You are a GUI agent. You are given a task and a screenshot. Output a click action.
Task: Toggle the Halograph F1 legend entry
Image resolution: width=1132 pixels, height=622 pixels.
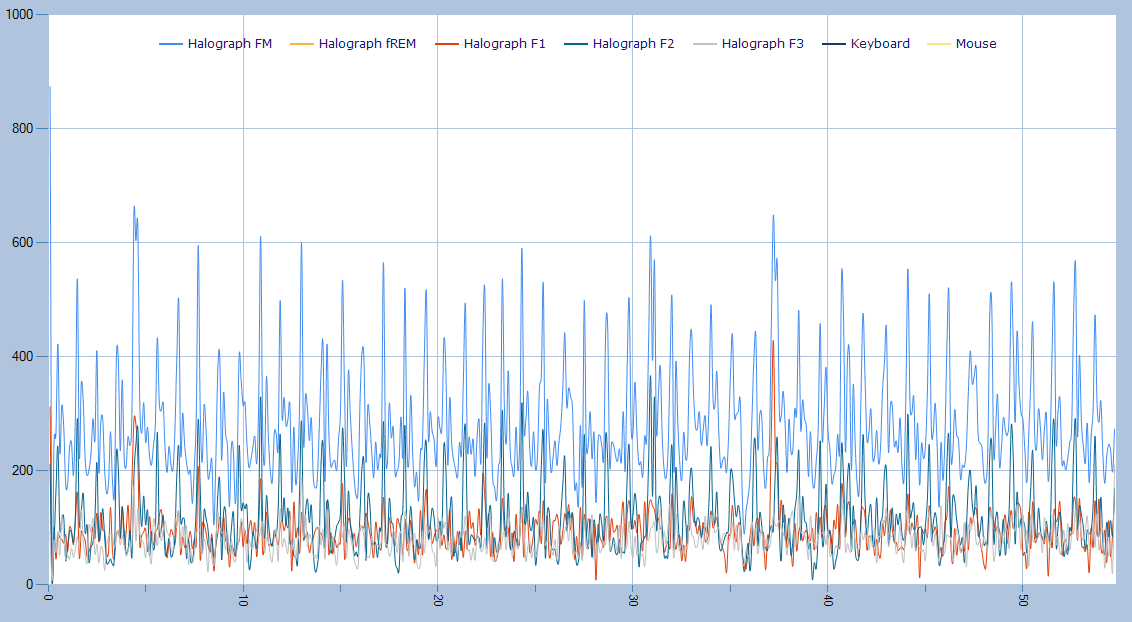click(x=491, y=44)
